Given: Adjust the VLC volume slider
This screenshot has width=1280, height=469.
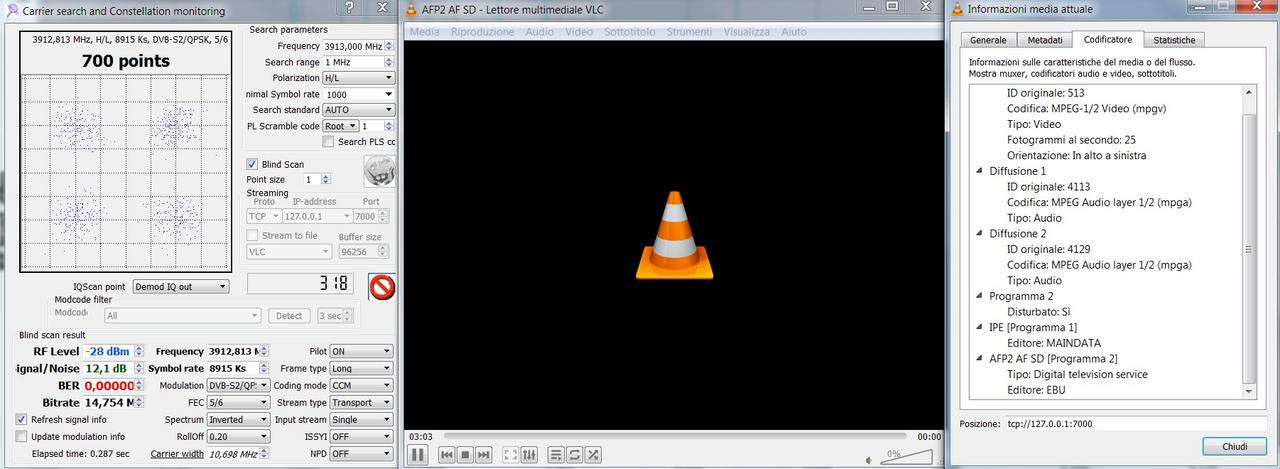Looking at the screenshot, I should tap(906, 457).
